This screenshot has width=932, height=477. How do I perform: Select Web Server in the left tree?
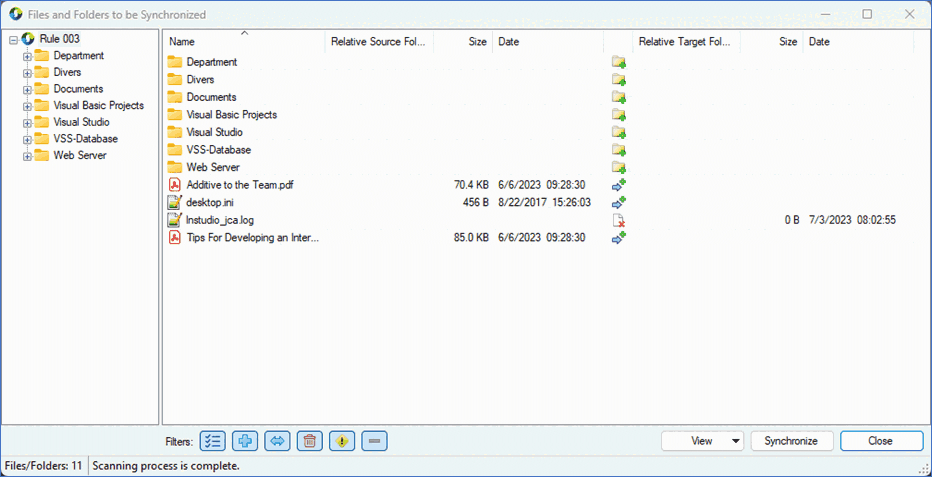tap(80, 155)
